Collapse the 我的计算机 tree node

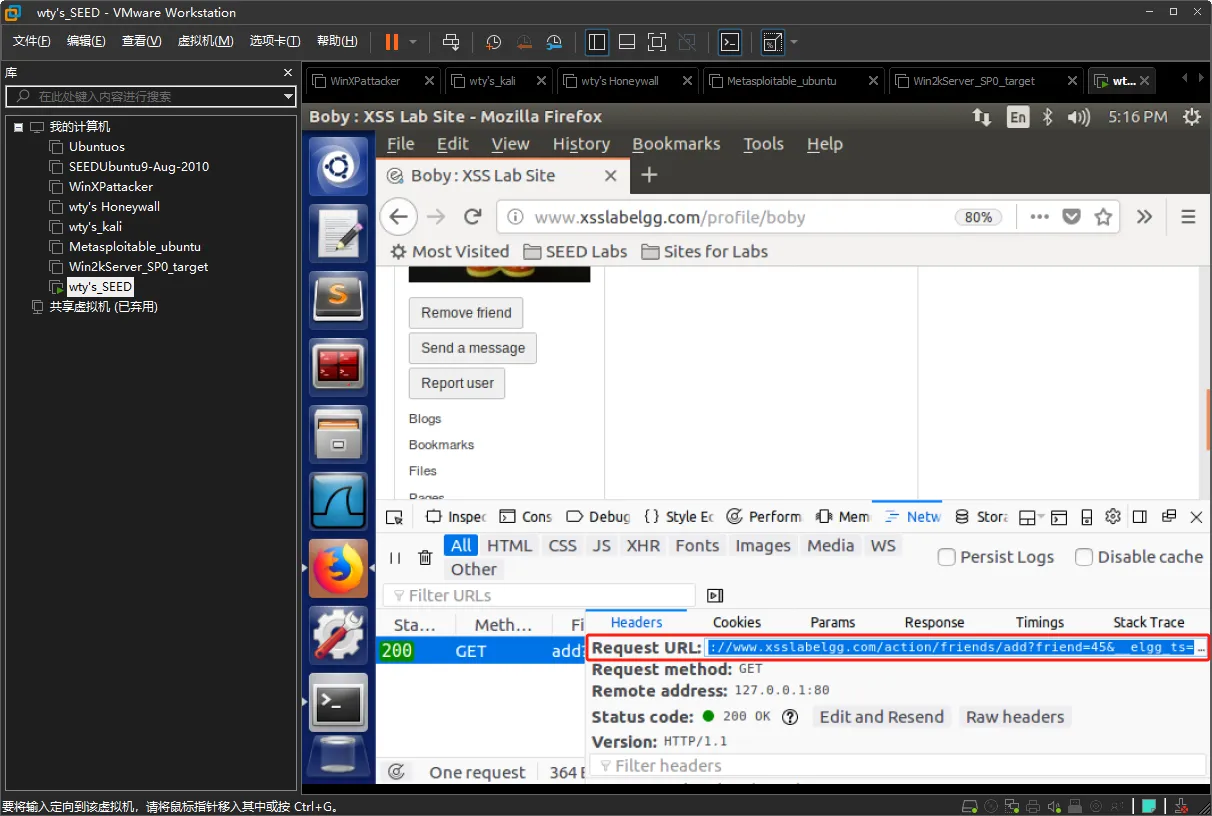19,127
